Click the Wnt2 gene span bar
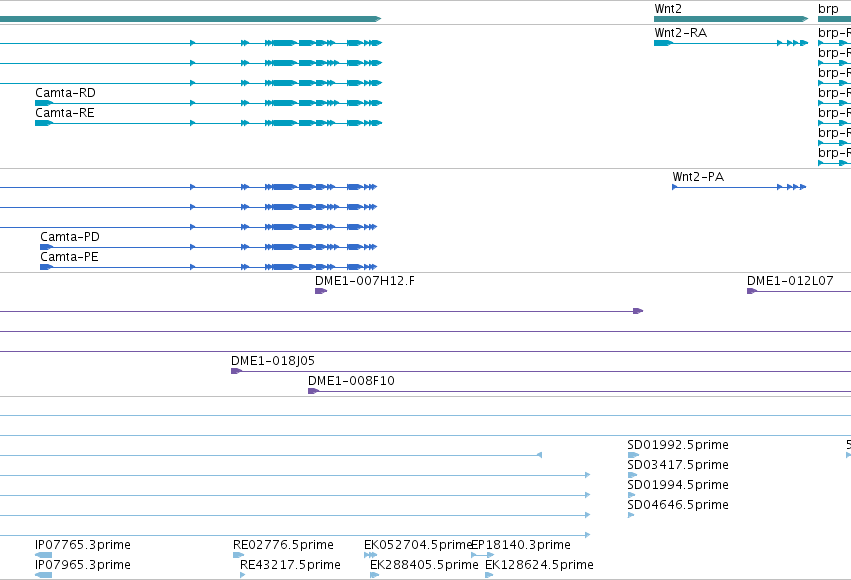This screenshot has width=851, height=580. click(x=731, y=19)
